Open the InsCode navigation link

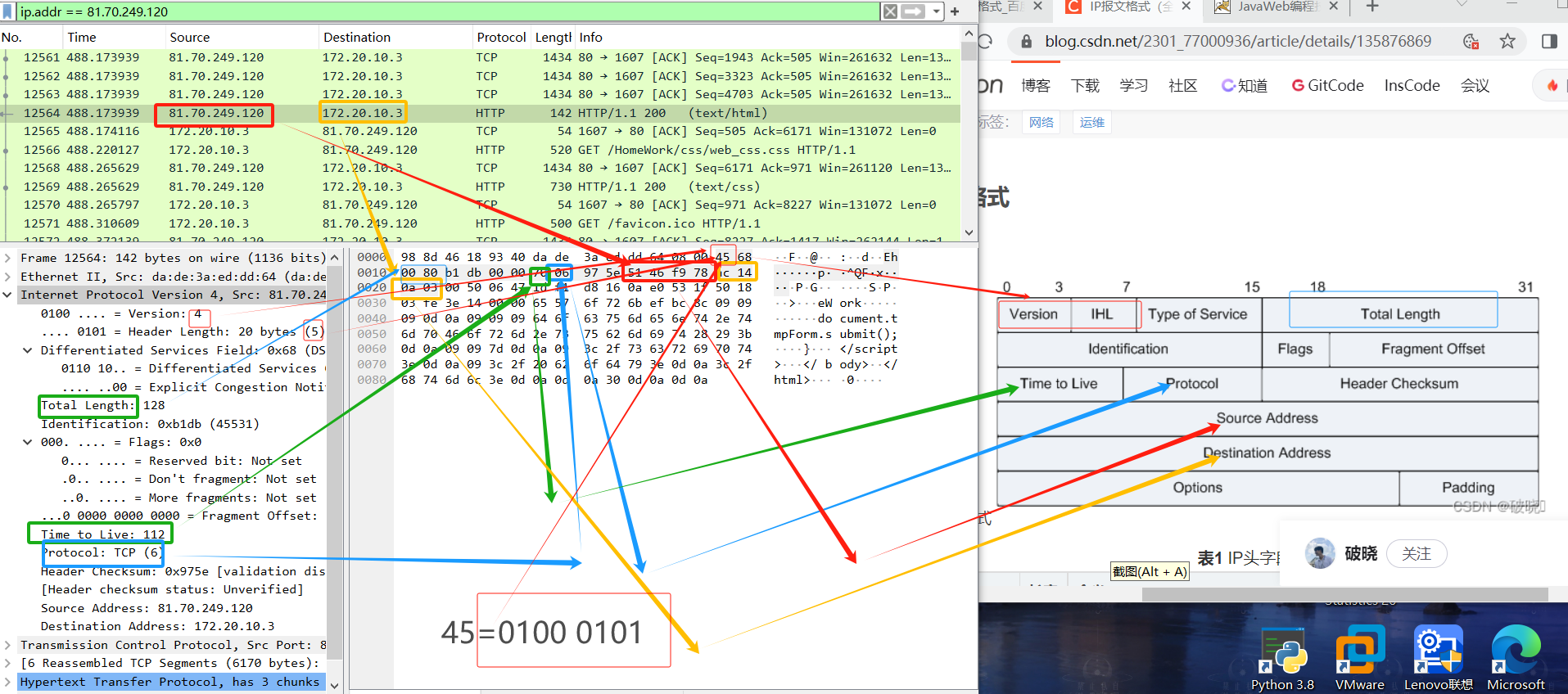[x=1412, y=86]
